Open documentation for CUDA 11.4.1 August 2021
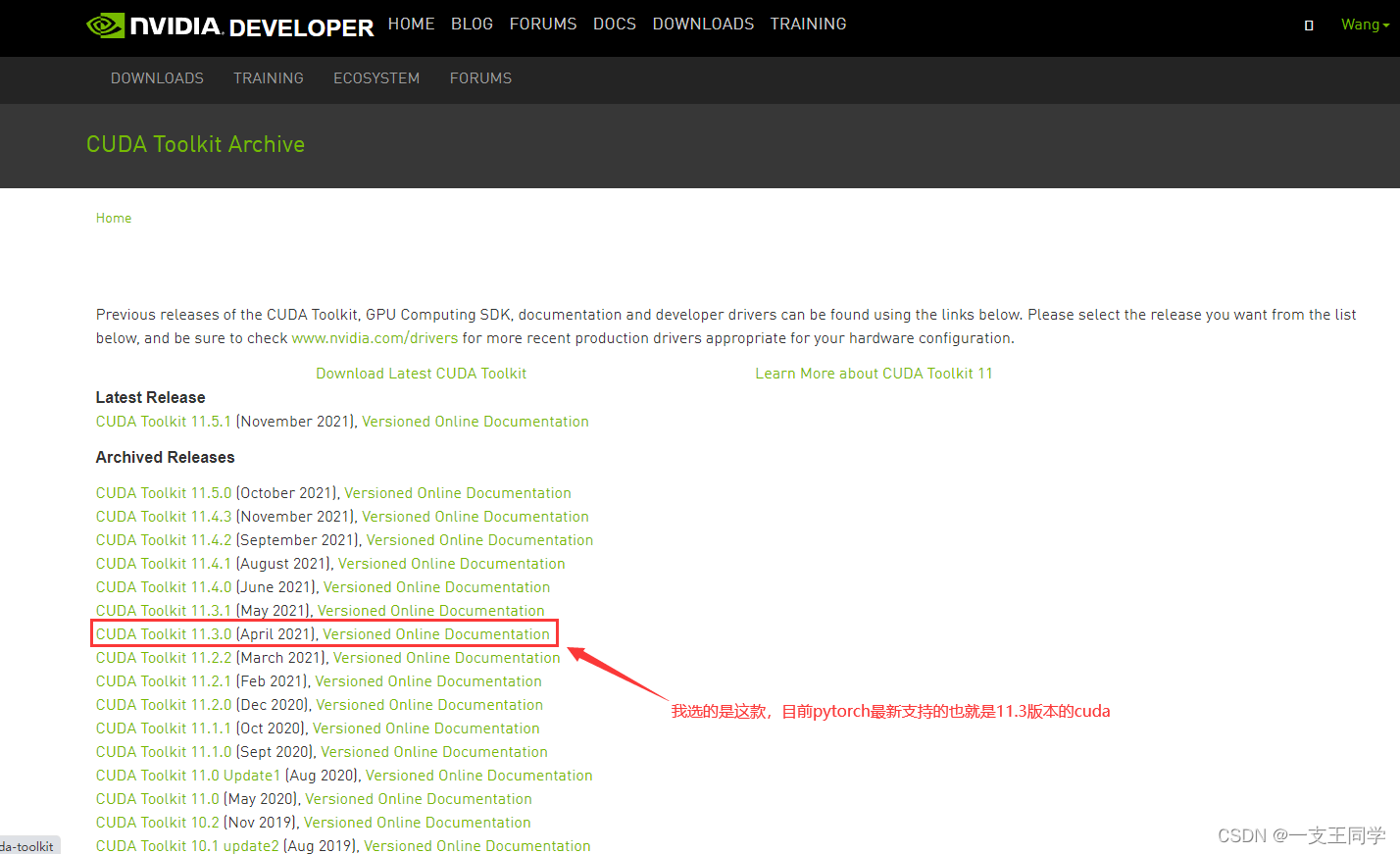This screenshot has height=854, width=1400. (452, 564)
